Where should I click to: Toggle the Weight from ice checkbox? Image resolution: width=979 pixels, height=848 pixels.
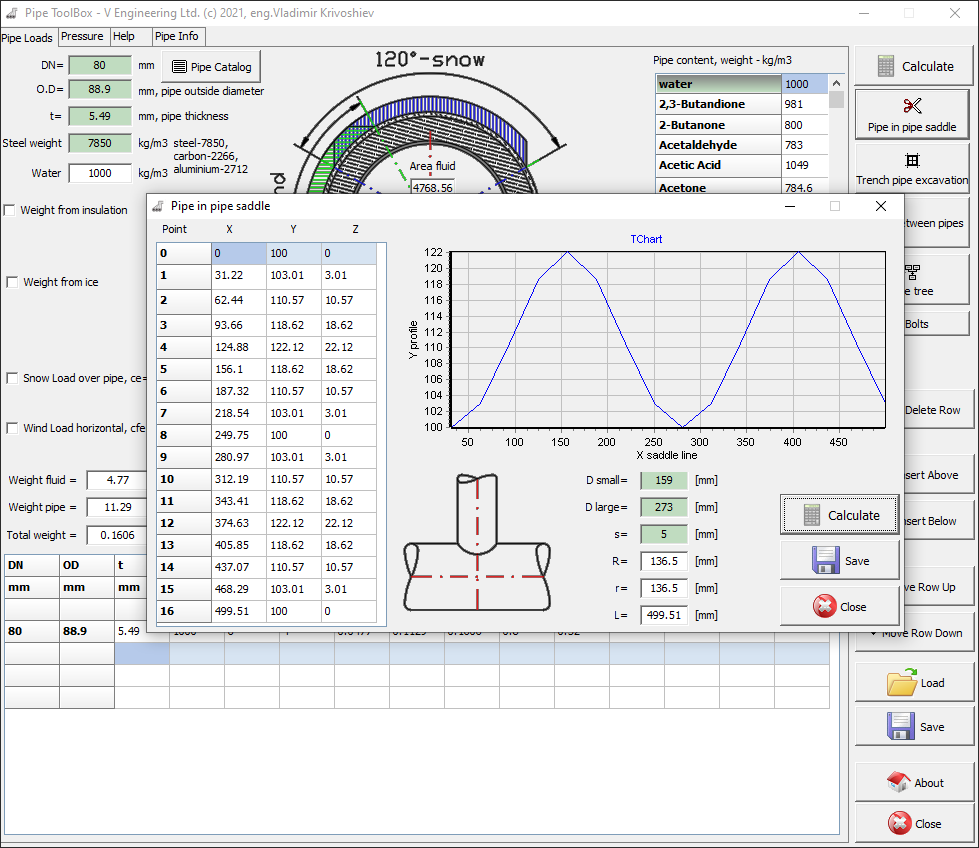click(11, 282)
